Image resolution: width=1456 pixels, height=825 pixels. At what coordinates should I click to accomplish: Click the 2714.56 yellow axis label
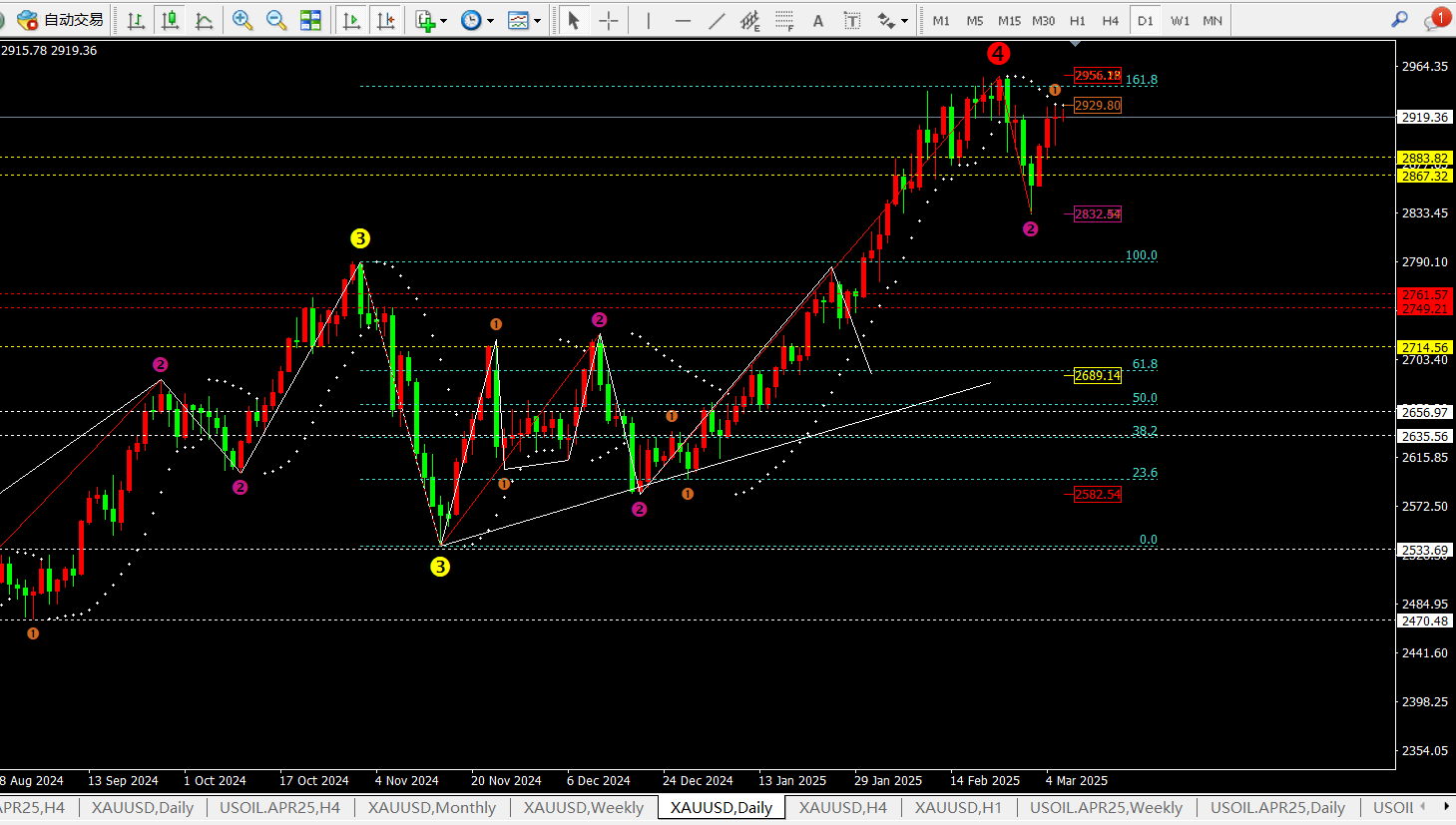click(x=1425, y=347)
